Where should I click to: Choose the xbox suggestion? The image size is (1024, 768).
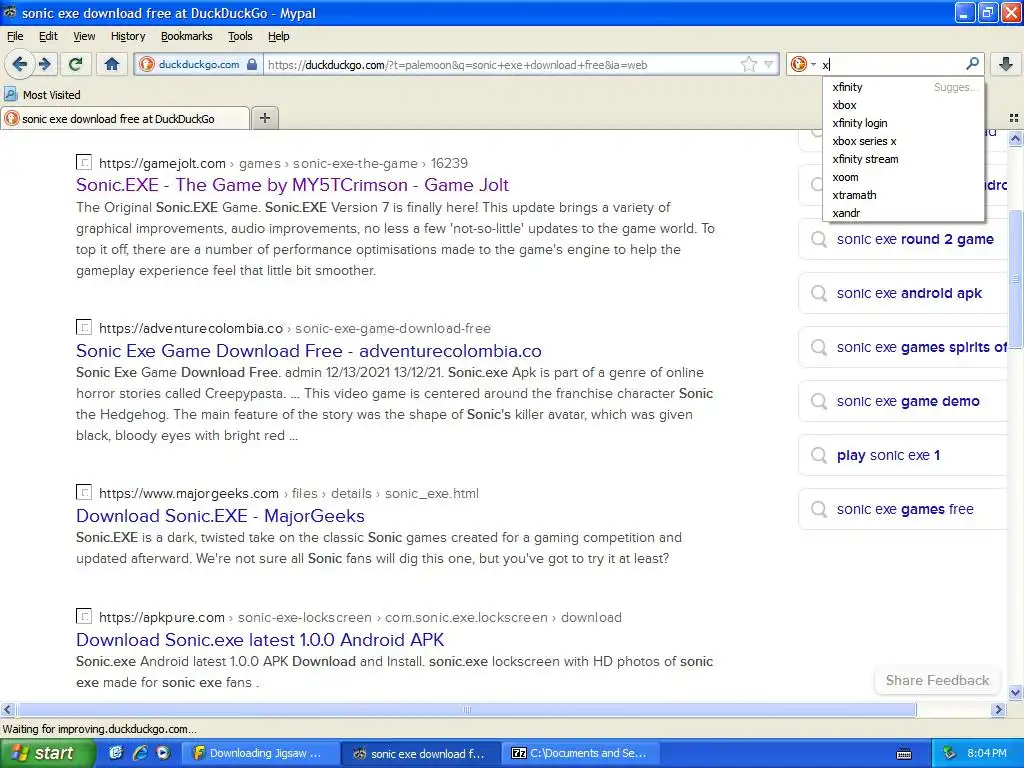(904, 105)
